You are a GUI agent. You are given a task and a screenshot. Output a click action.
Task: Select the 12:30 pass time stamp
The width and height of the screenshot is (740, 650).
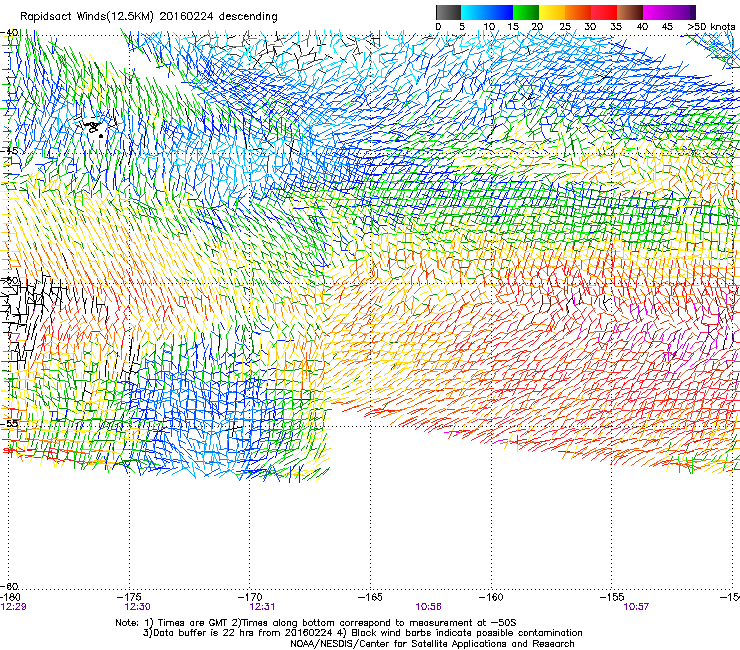pos(137,607)
